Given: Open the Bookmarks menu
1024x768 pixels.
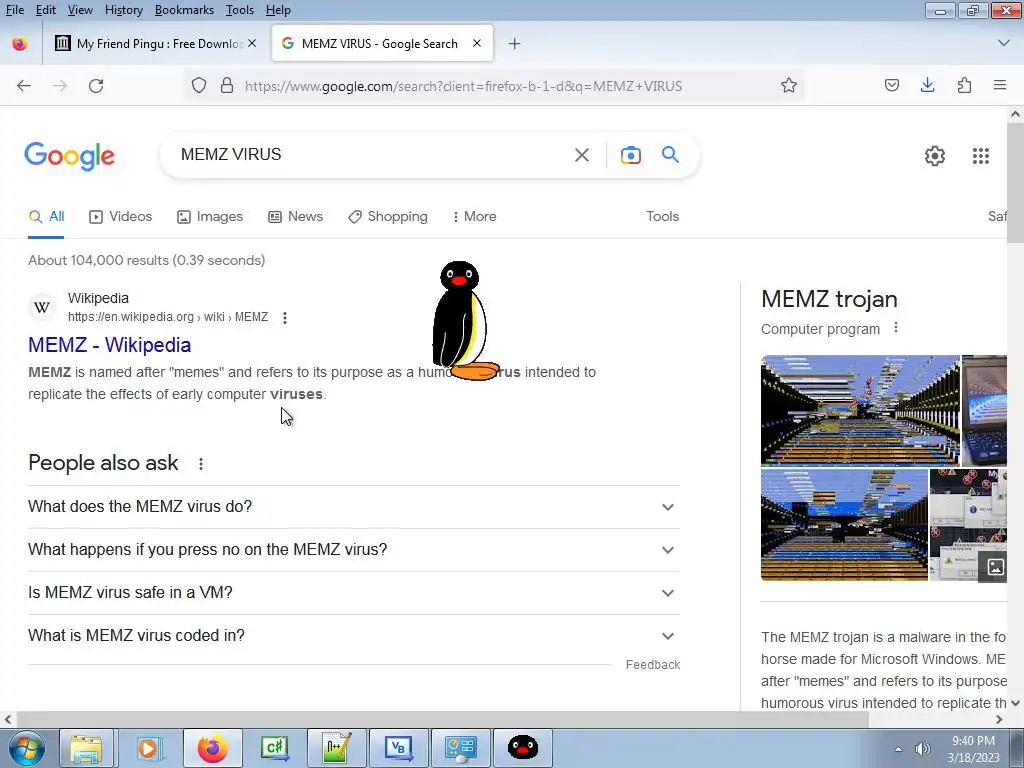Looking at the screenshot, I should point(184,10).
